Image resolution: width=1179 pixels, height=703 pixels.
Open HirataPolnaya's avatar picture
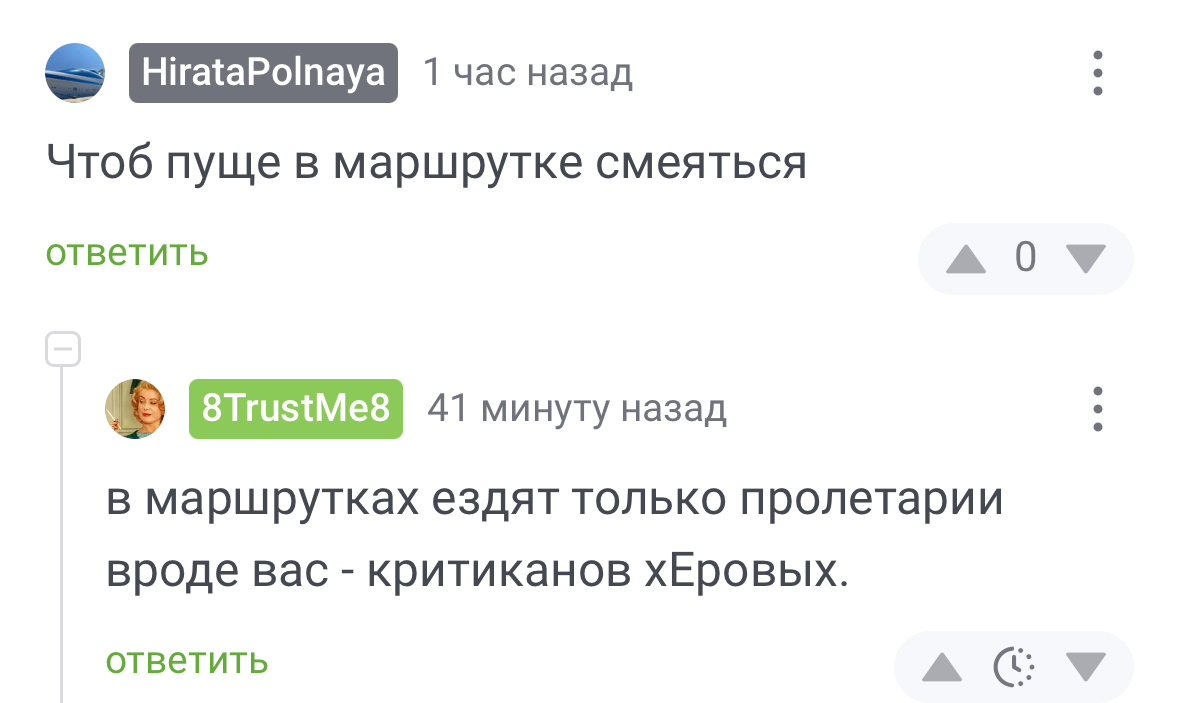(x=76, y=73)
